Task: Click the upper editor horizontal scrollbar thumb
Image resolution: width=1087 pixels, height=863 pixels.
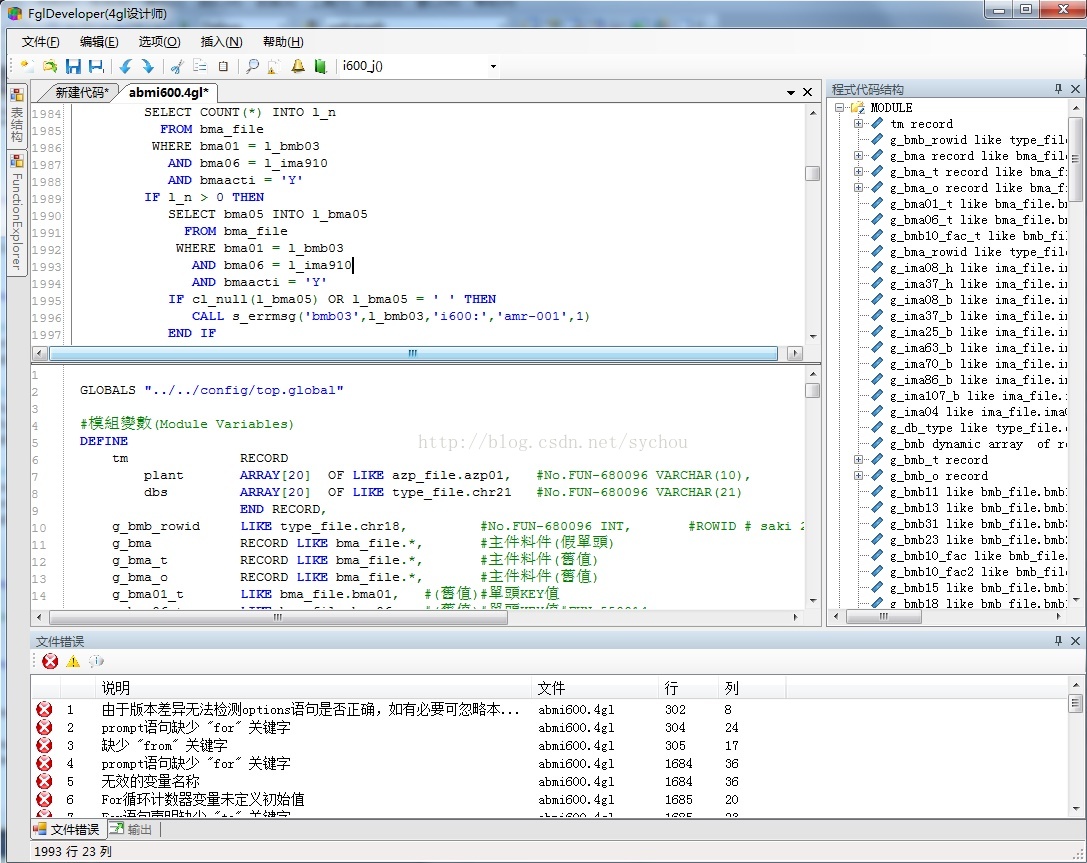Action: coord(413,353)
